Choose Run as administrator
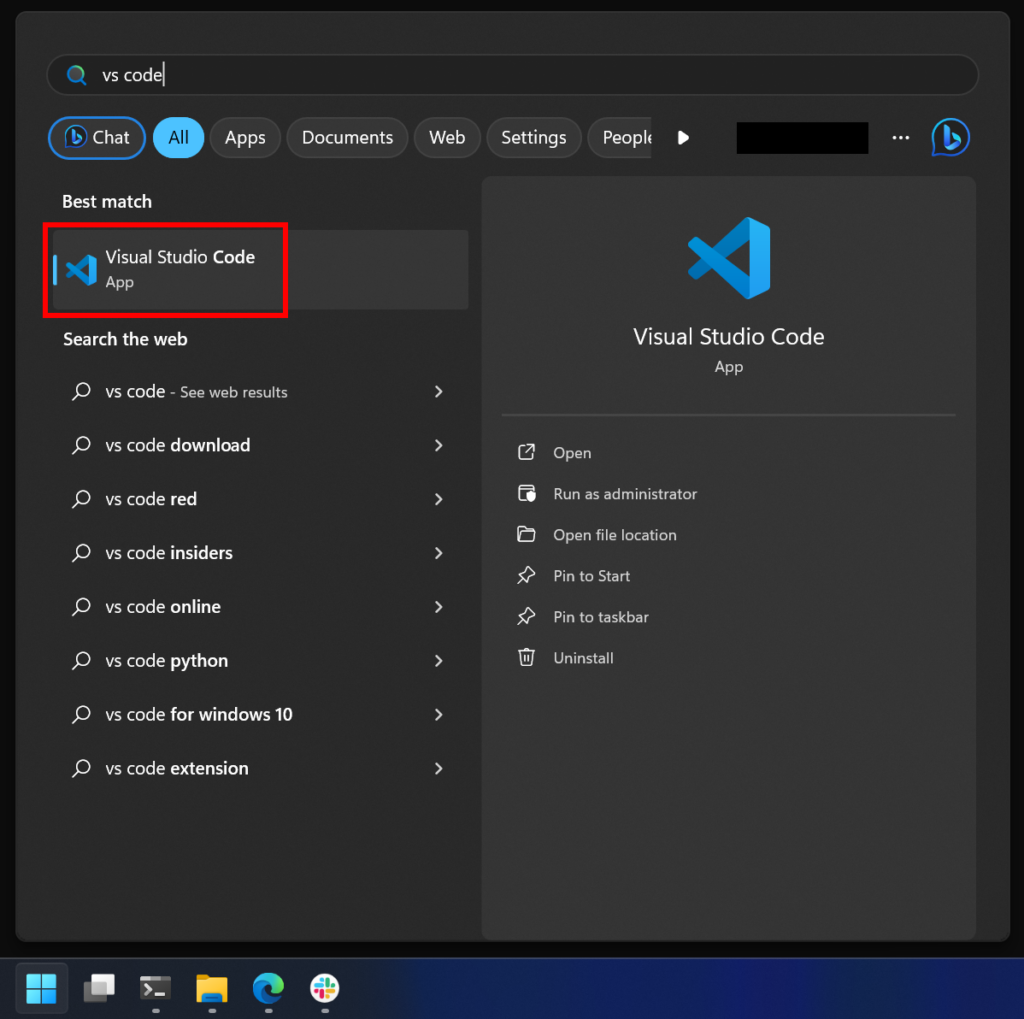 click(x=625, y=494)
